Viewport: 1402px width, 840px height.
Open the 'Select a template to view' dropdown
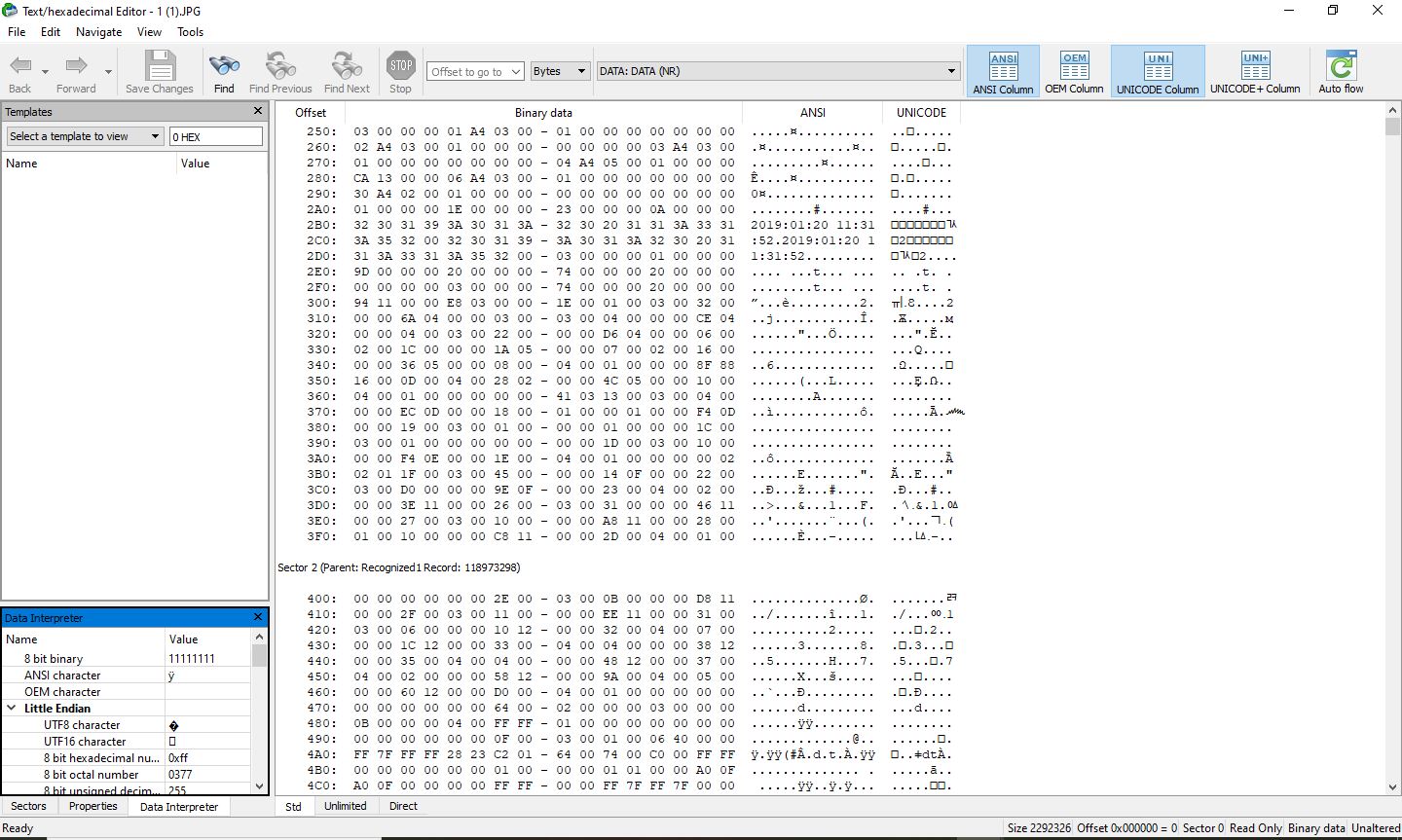[85, 136]
